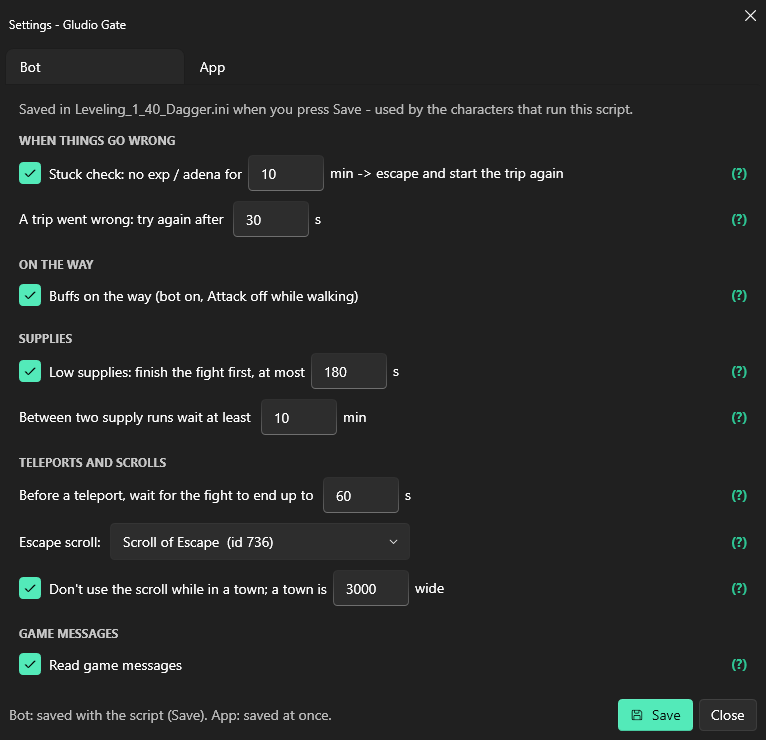Show help for town width setting
The height and width of the screenshot is (740, 766).
pos(739,588)
